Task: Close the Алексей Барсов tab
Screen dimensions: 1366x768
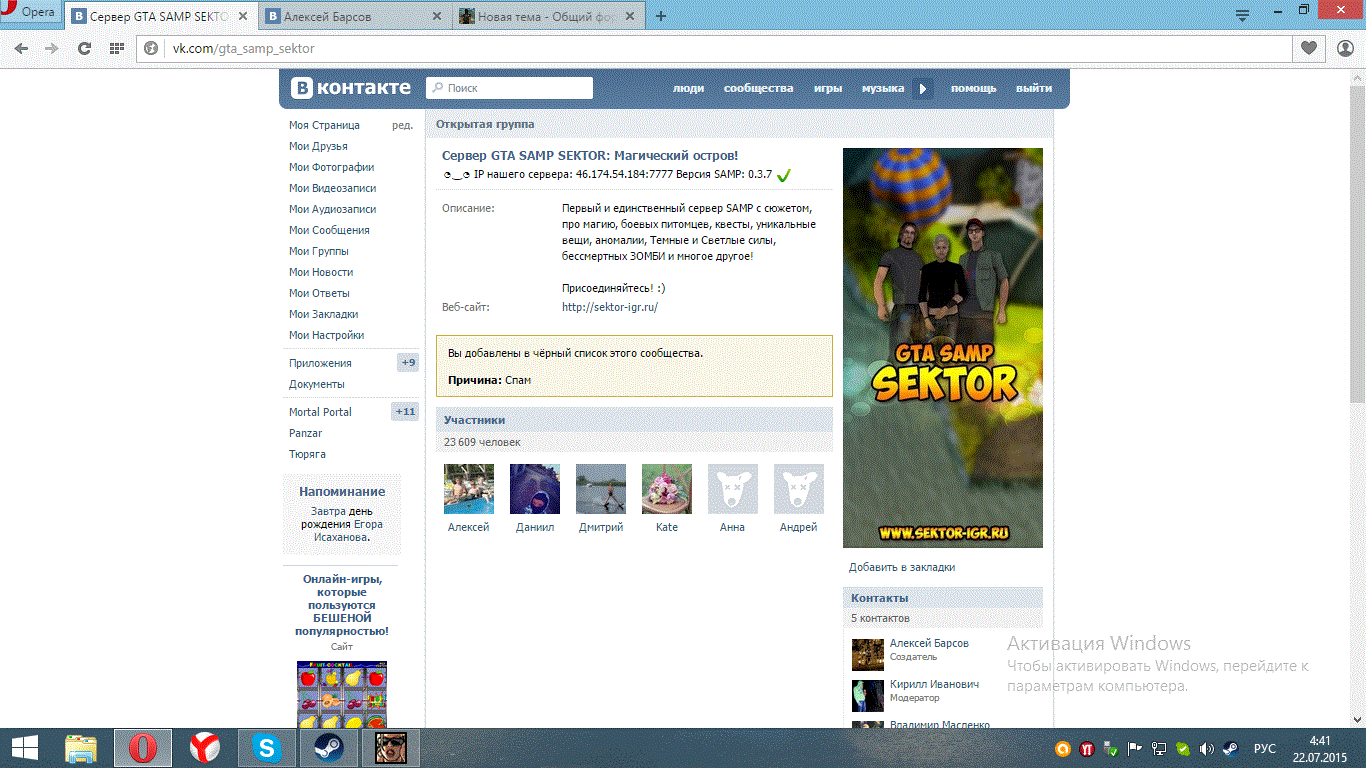Action: (x=436, y=17)
